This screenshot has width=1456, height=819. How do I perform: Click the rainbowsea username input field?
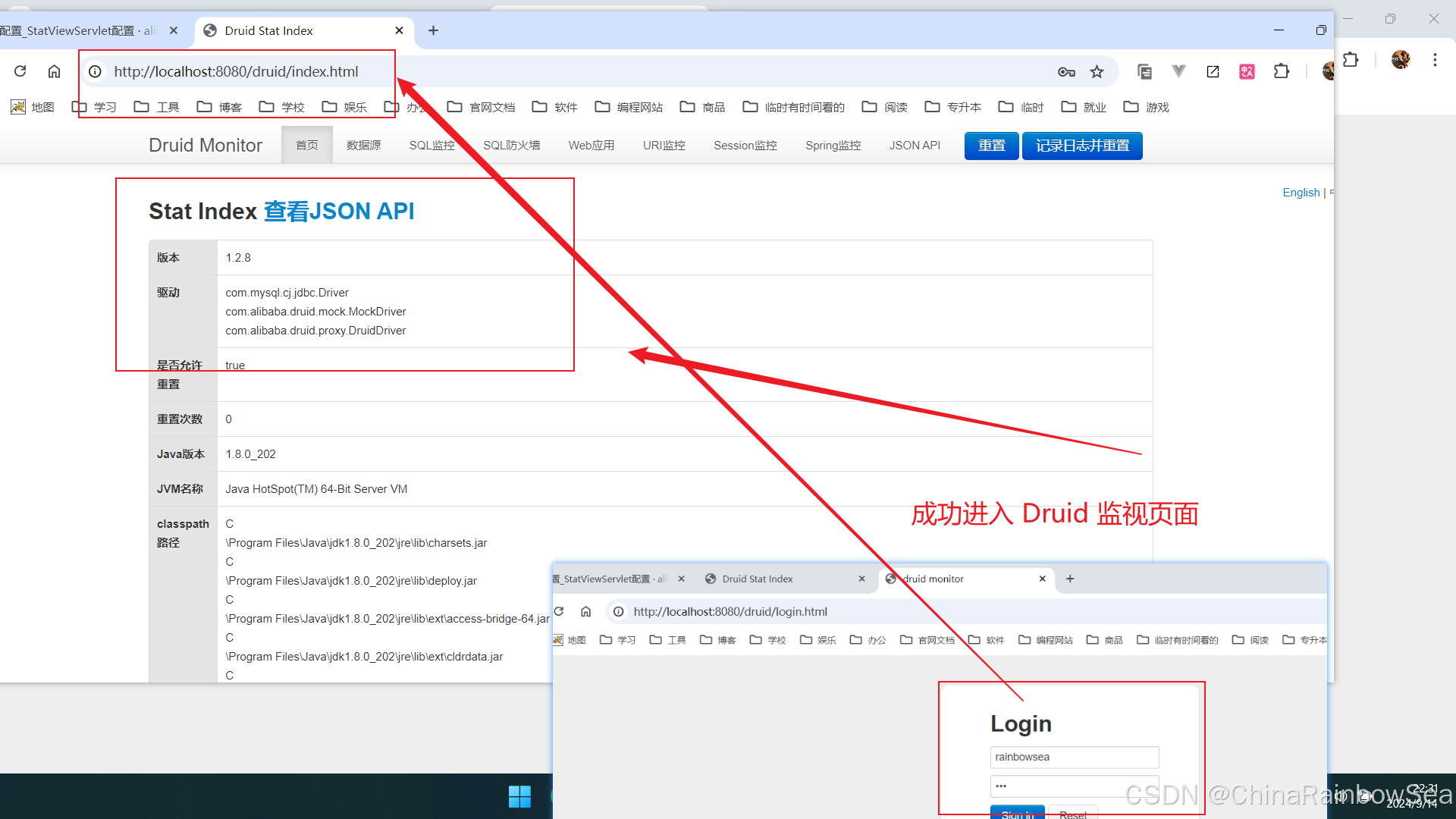1074,757
